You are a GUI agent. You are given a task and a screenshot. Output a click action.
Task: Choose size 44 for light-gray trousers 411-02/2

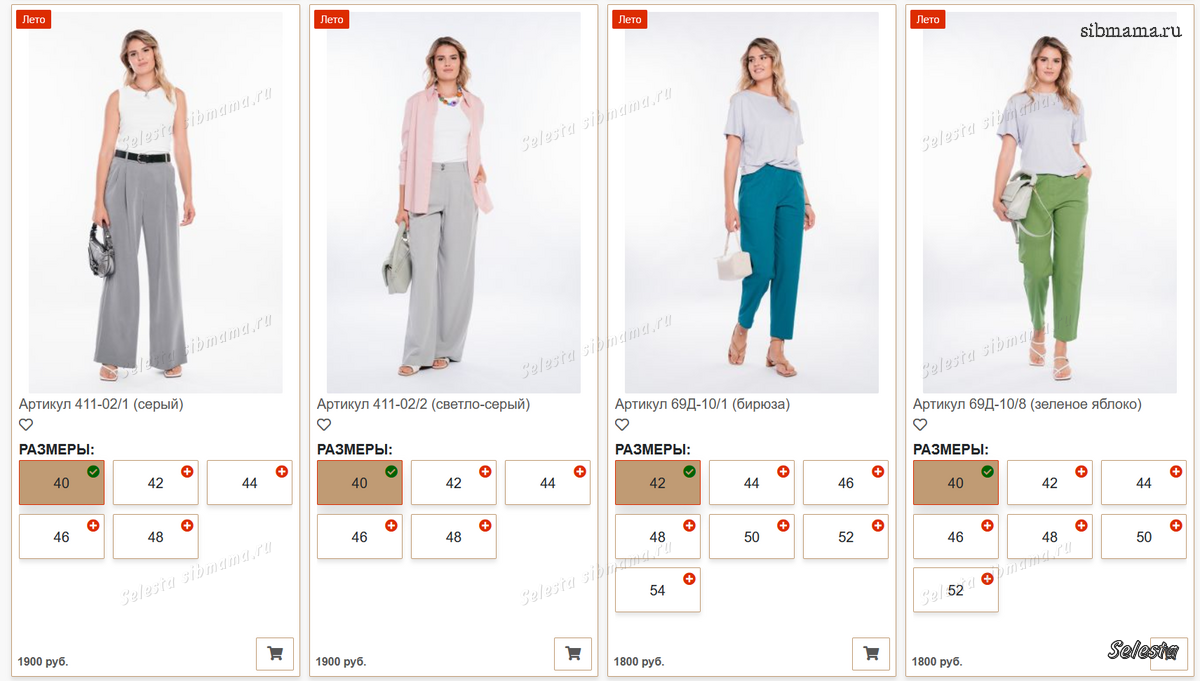pos(547,483)
